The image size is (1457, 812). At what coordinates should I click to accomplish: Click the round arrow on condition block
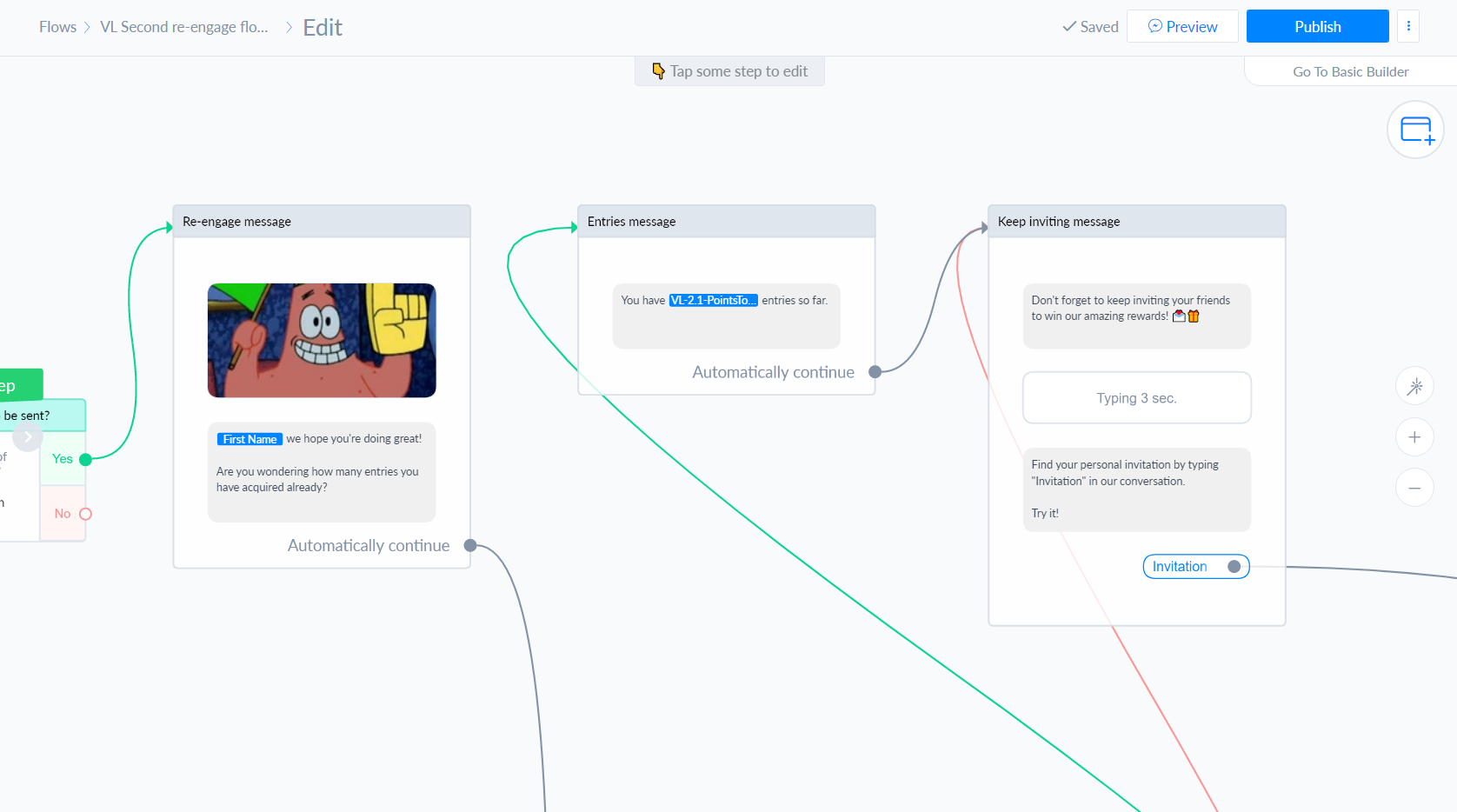28,436
